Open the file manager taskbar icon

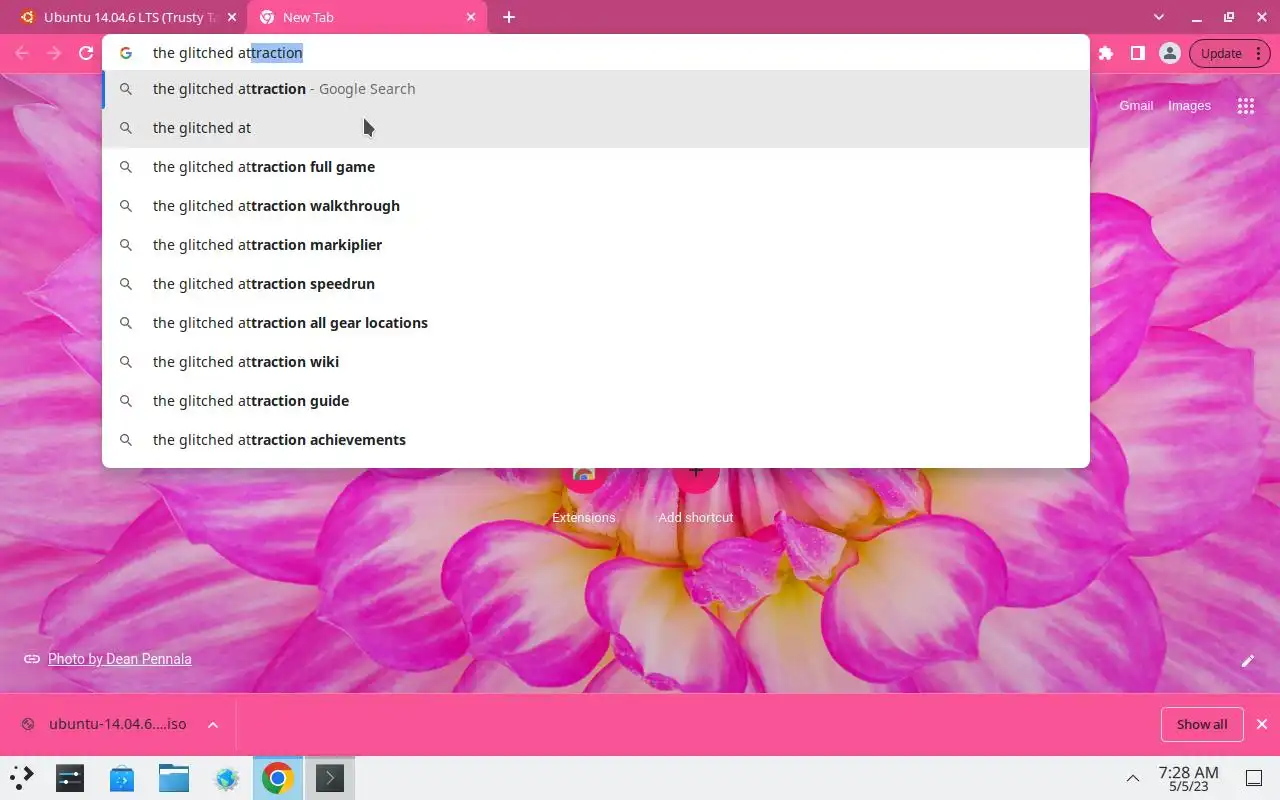pyautogui.click(x=174, y=777)
